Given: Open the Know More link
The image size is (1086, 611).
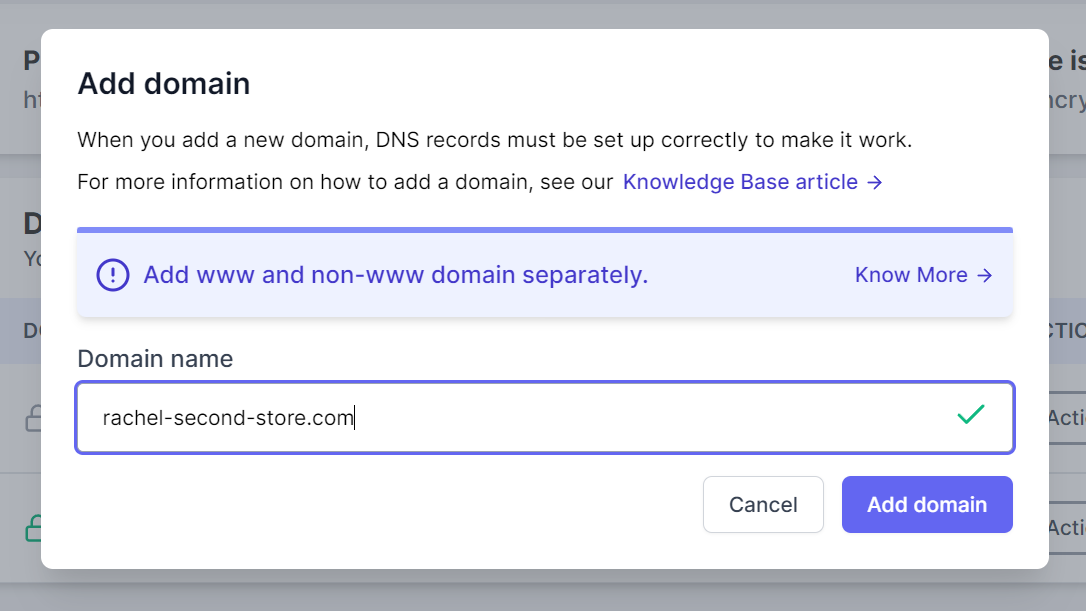Looking at the screenshot, I should 923,275.
